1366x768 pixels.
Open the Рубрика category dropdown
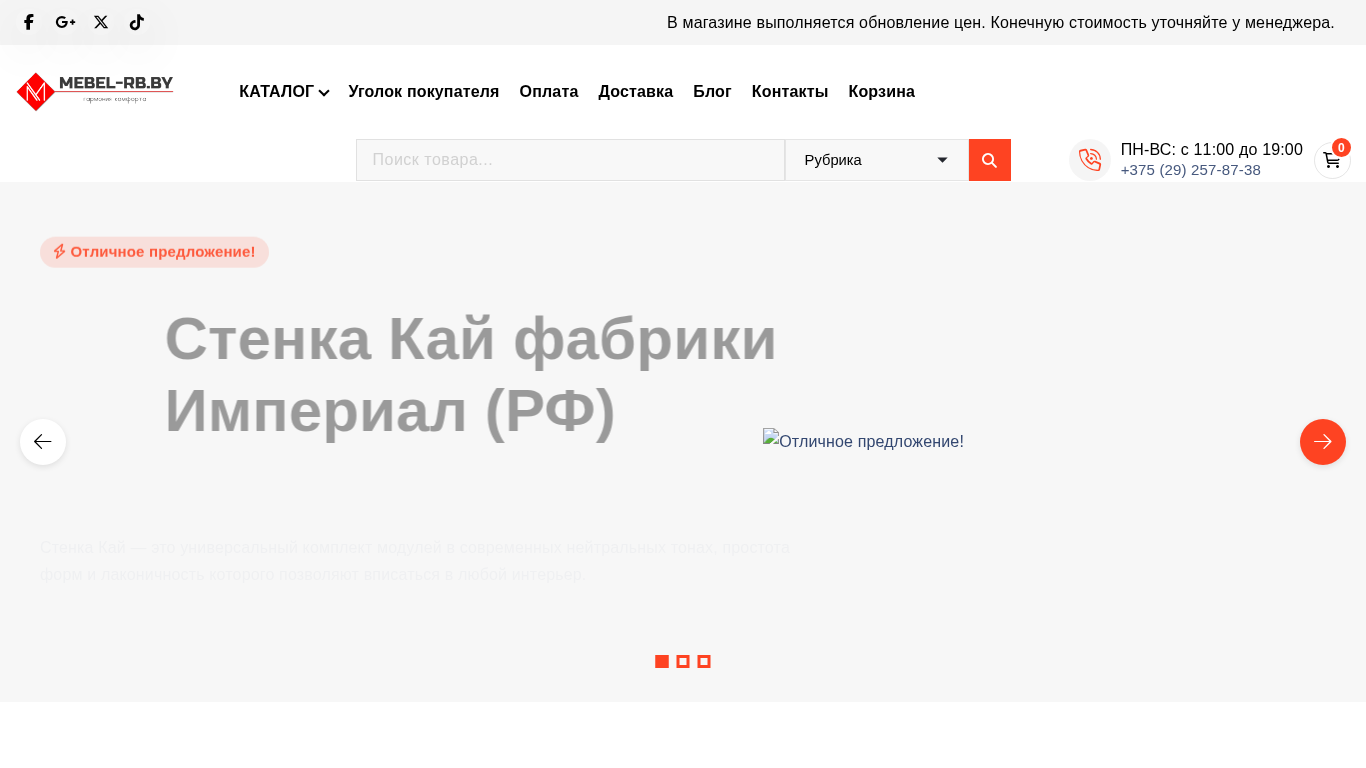(x=877, y=160)
